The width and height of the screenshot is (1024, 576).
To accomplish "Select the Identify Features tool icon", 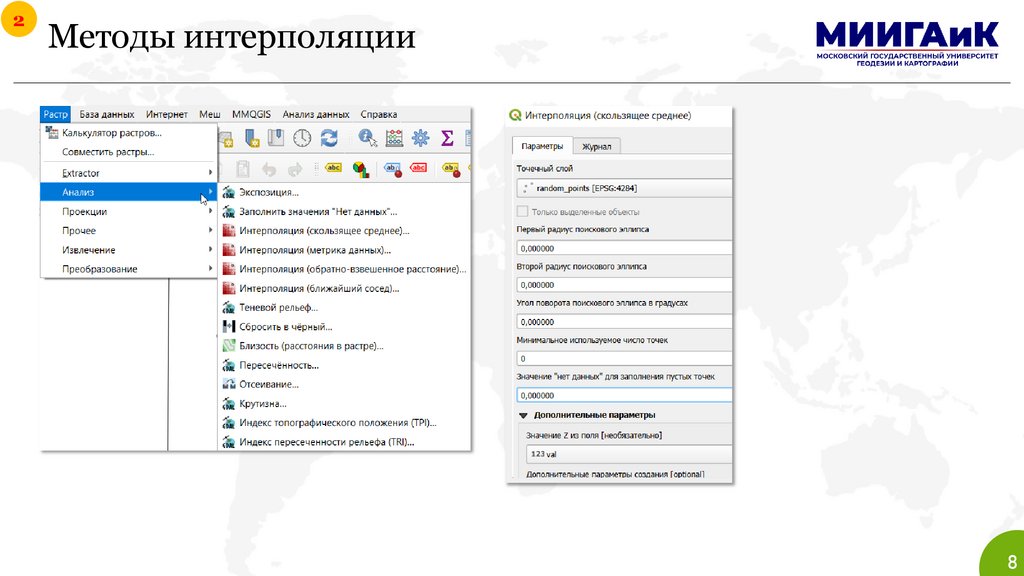I will [x=367, y=138].
